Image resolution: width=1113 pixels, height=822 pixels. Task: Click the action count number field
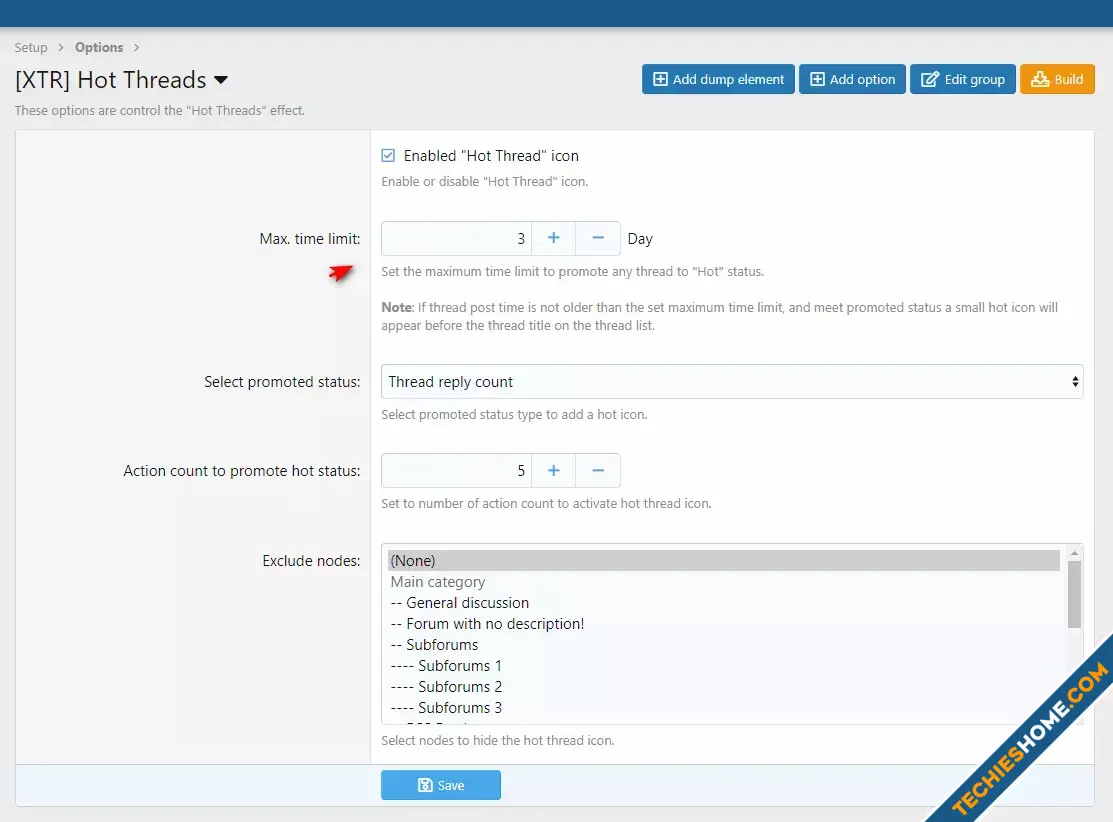coord(456,470)
